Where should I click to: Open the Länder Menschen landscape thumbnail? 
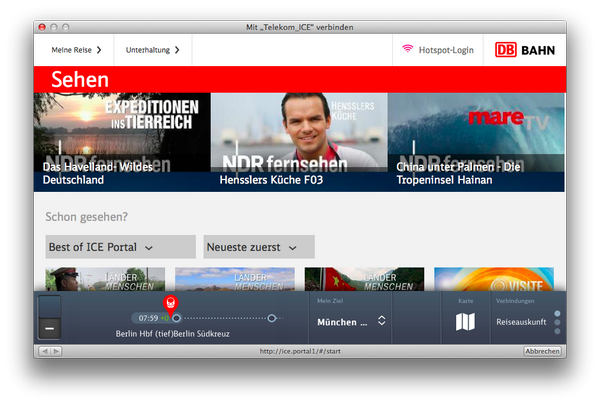point(235,279)
